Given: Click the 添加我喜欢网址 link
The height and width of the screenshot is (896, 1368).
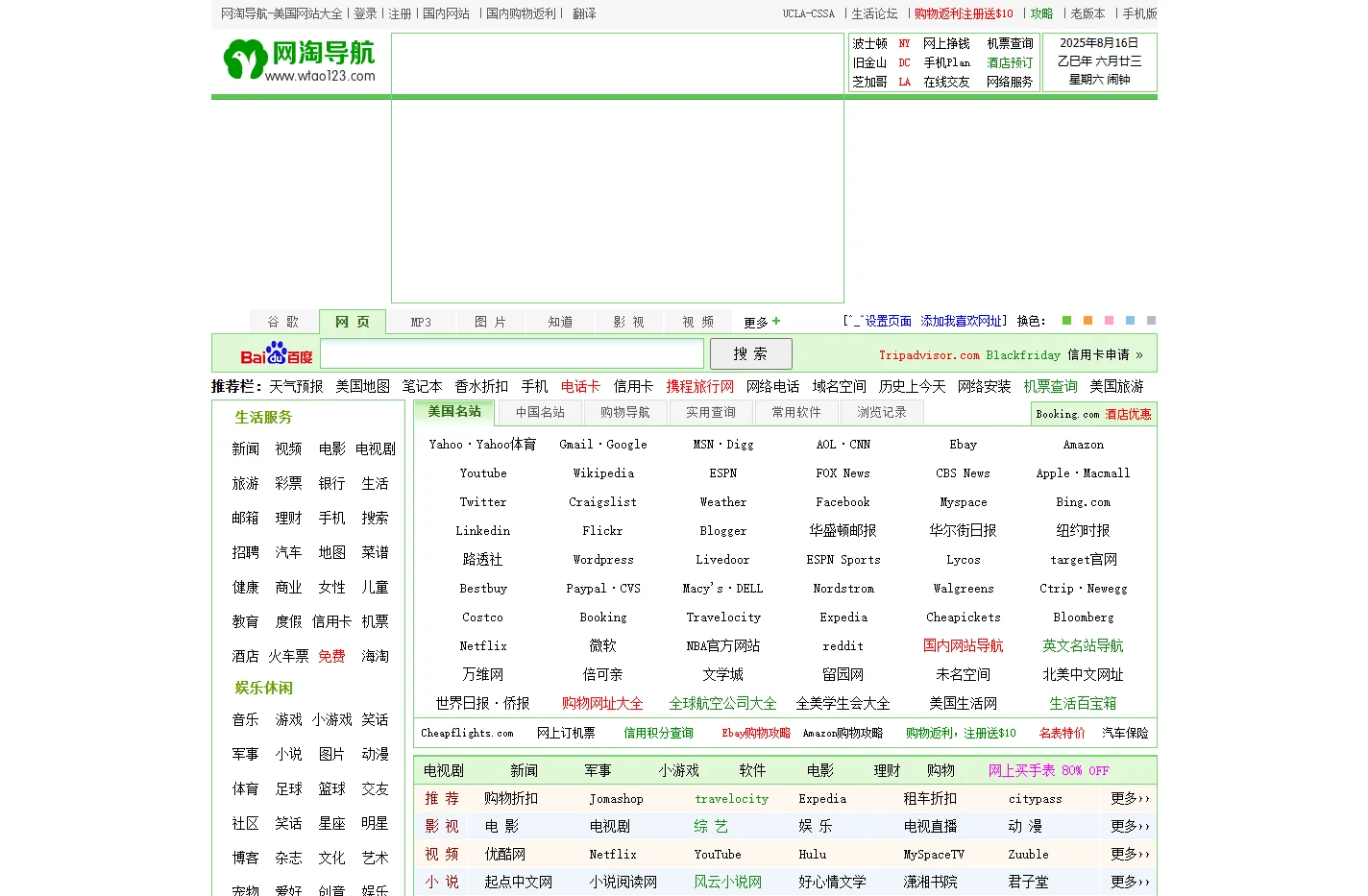Looking at the screenshot, I should tap(961, 322).
